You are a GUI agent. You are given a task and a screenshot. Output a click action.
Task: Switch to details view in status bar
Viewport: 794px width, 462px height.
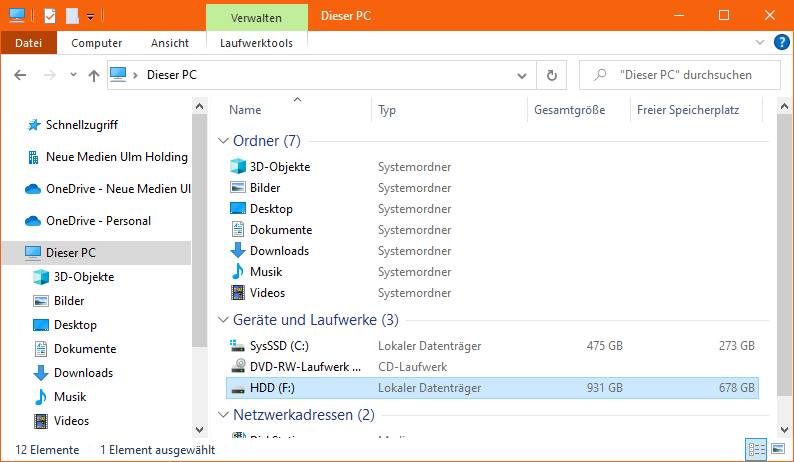pyautogui.click(x=754, y=450)
